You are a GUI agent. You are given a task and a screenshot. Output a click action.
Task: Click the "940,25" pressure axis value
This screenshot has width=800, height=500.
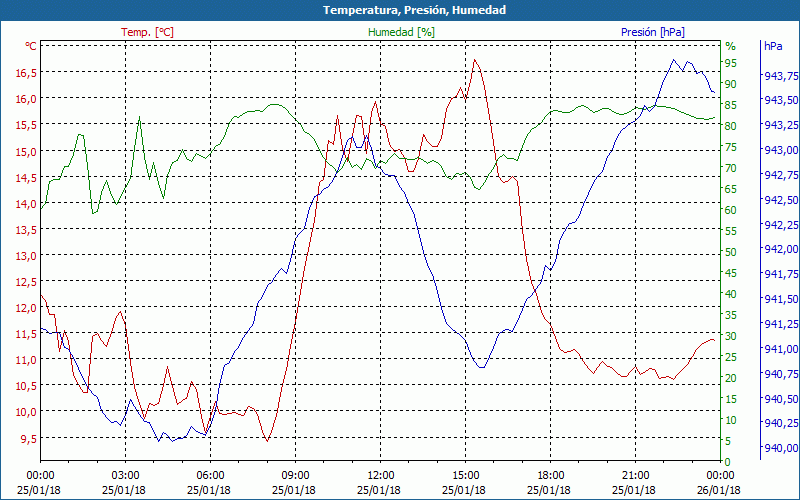click(781, 423)
